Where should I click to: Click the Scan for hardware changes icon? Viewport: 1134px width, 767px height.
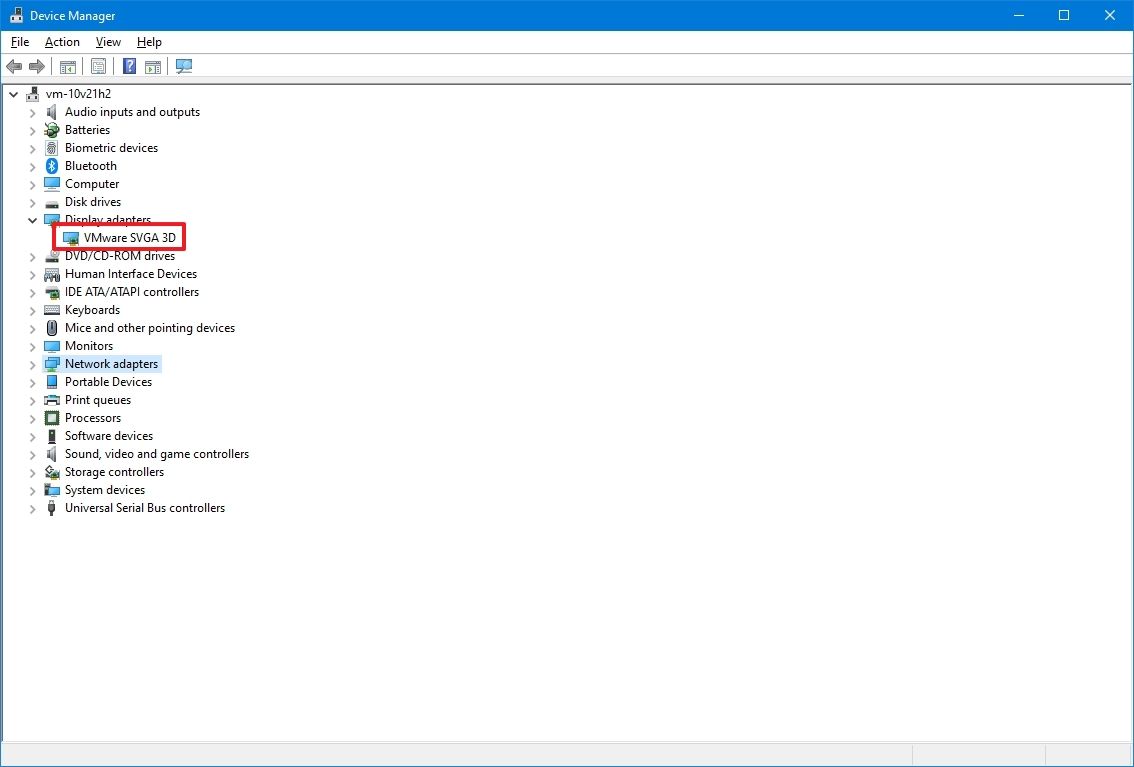(x=183, y=66)
